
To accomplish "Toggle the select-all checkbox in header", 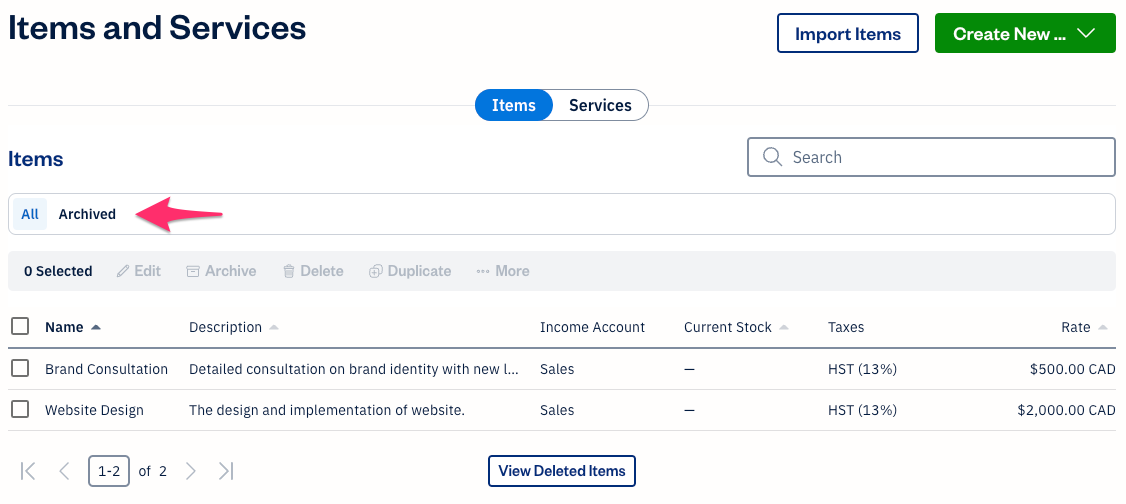I will point(20,326).
